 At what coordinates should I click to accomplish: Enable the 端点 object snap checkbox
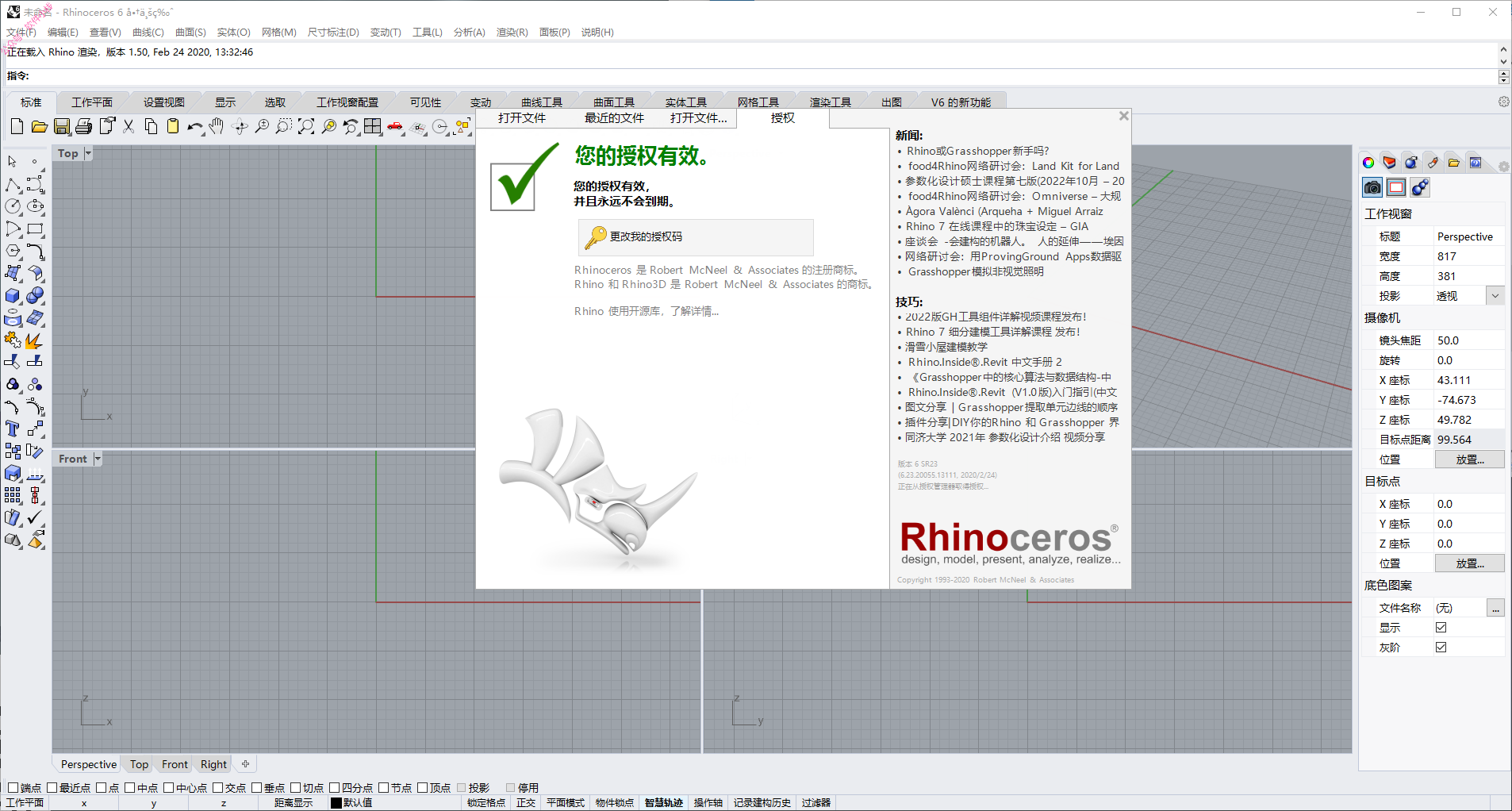coord(13,788)
